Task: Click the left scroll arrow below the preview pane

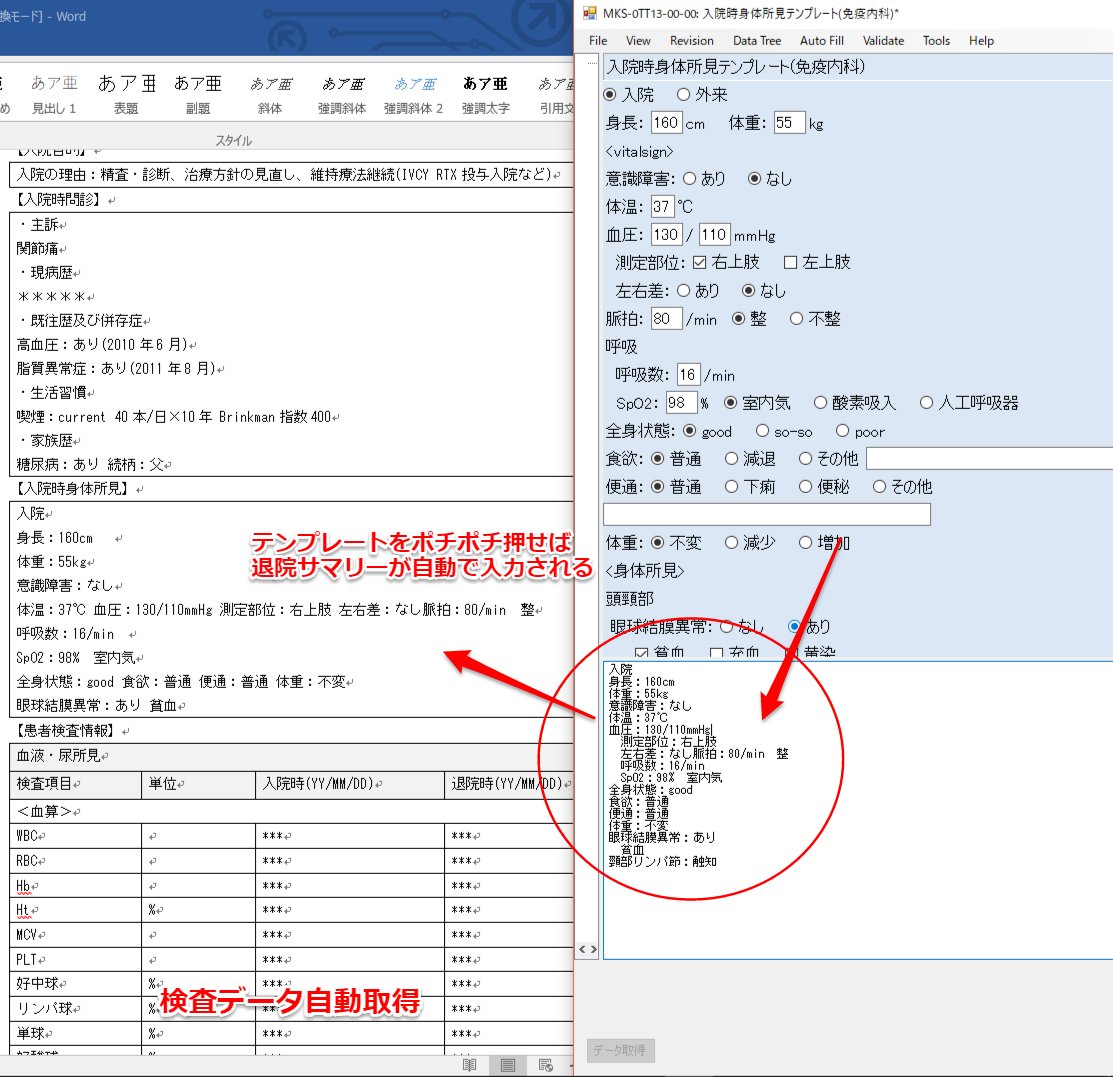Action: coord(581,949)
